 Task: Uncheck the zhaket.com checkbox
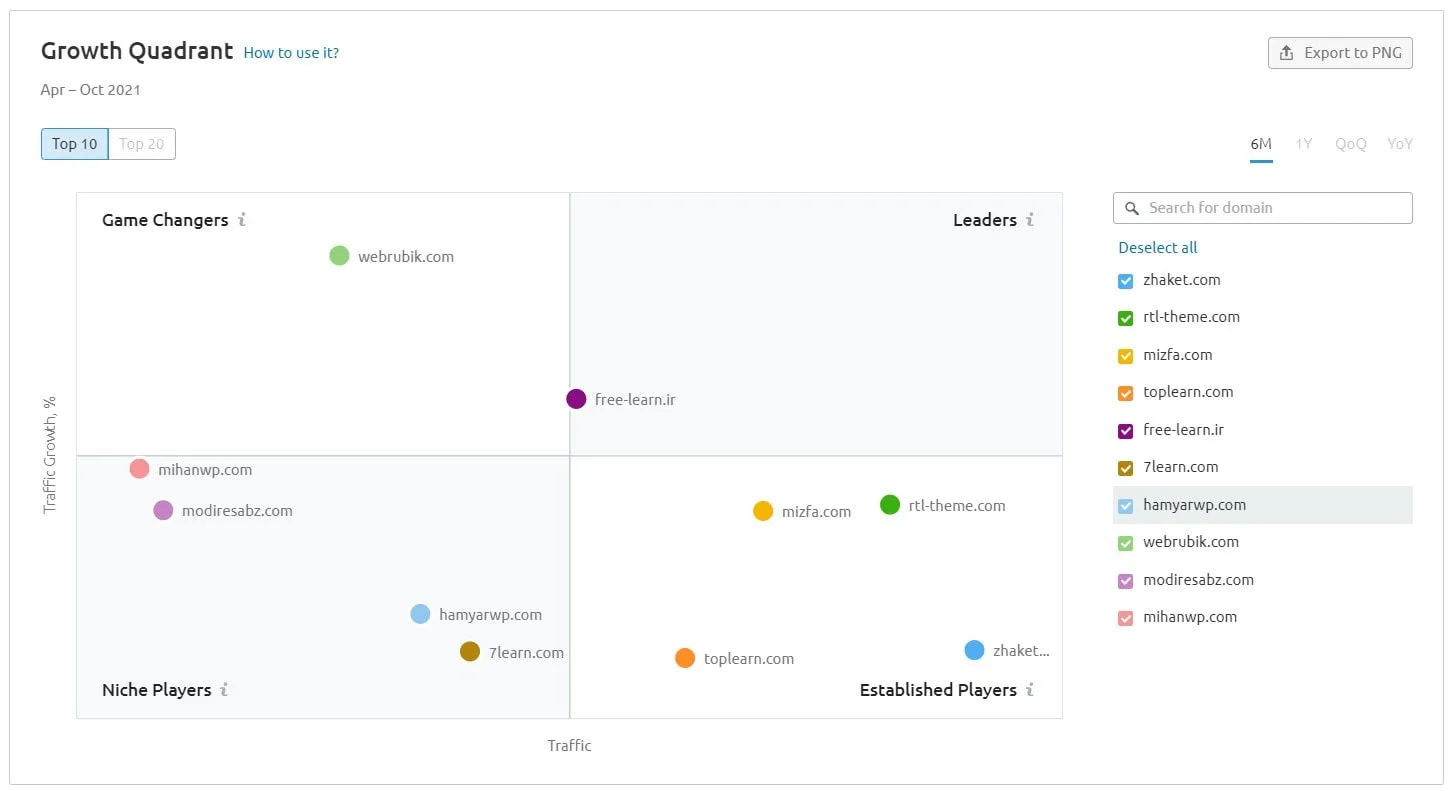1126,281
